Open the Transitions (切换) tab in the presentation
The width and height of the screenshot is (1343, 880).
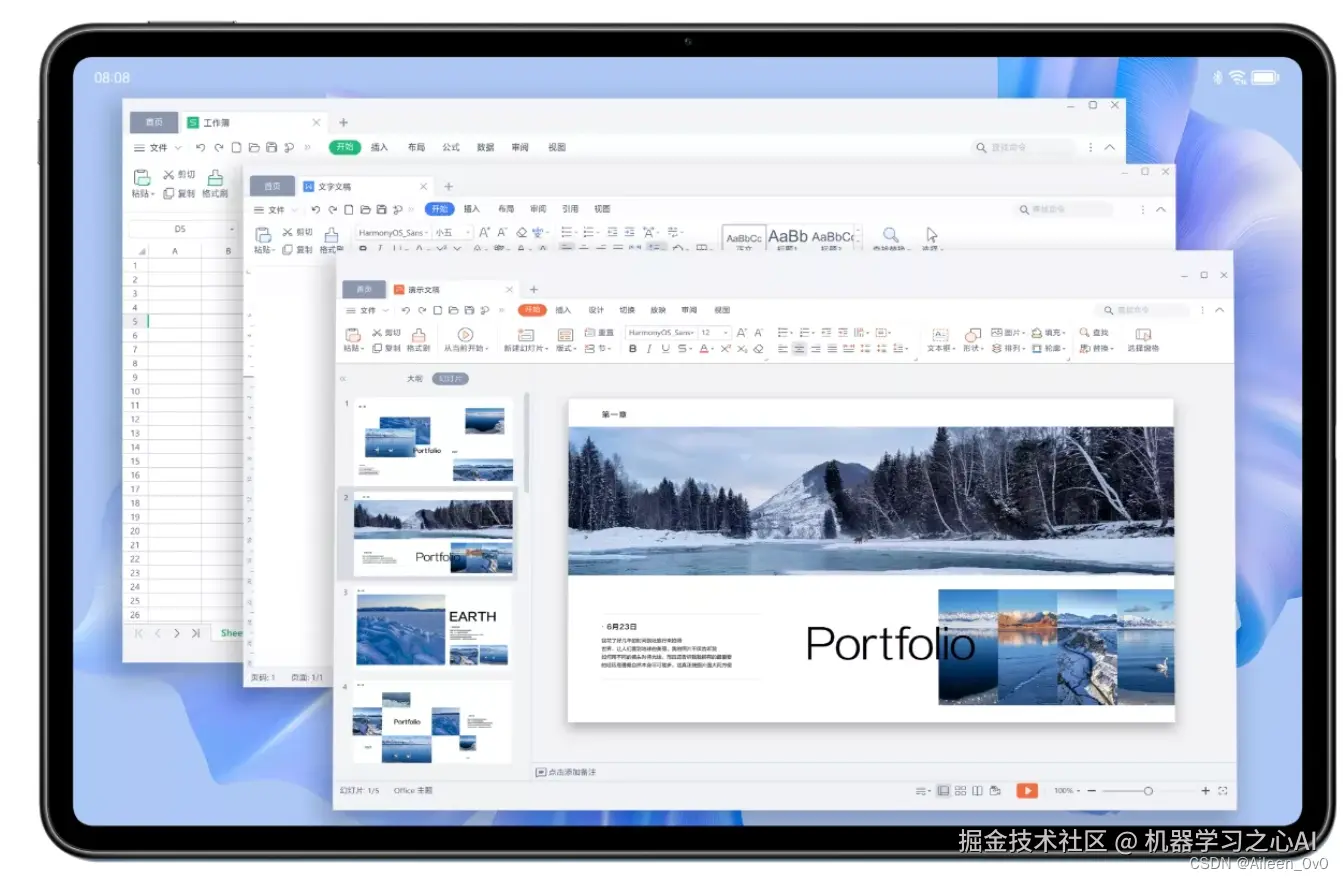pos(627,310)
